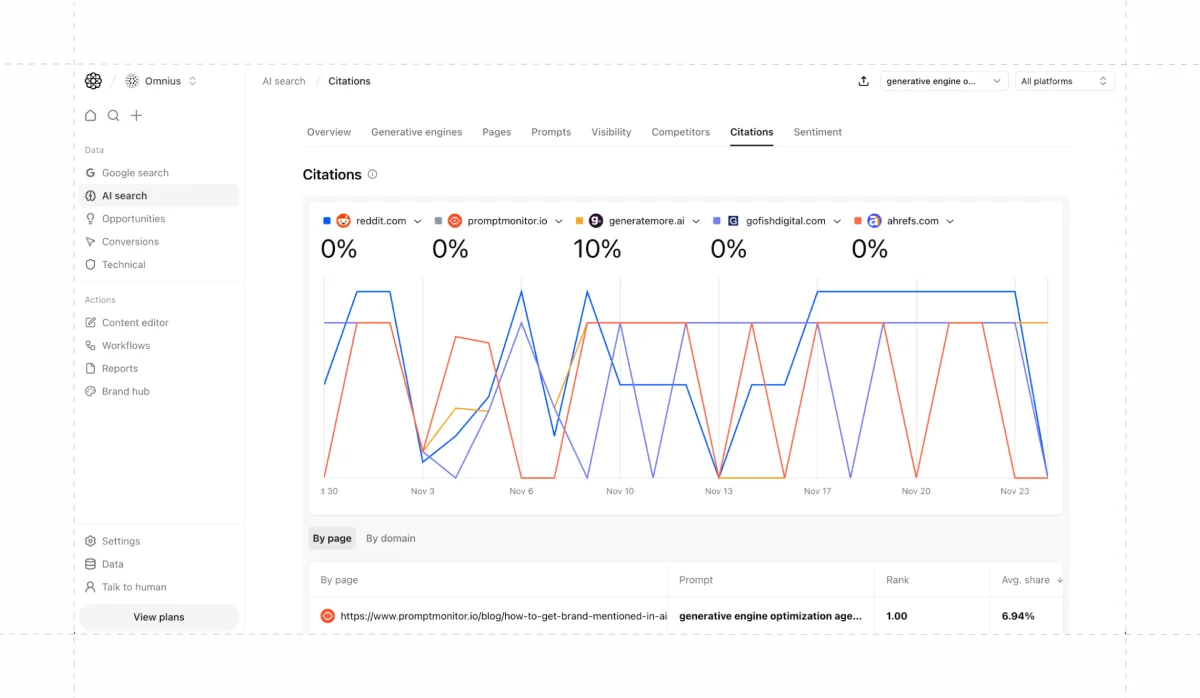1200x698 pixels.
Task: Click the gray promptmonitor.io color swatch
Action: (x=438, y=221)
